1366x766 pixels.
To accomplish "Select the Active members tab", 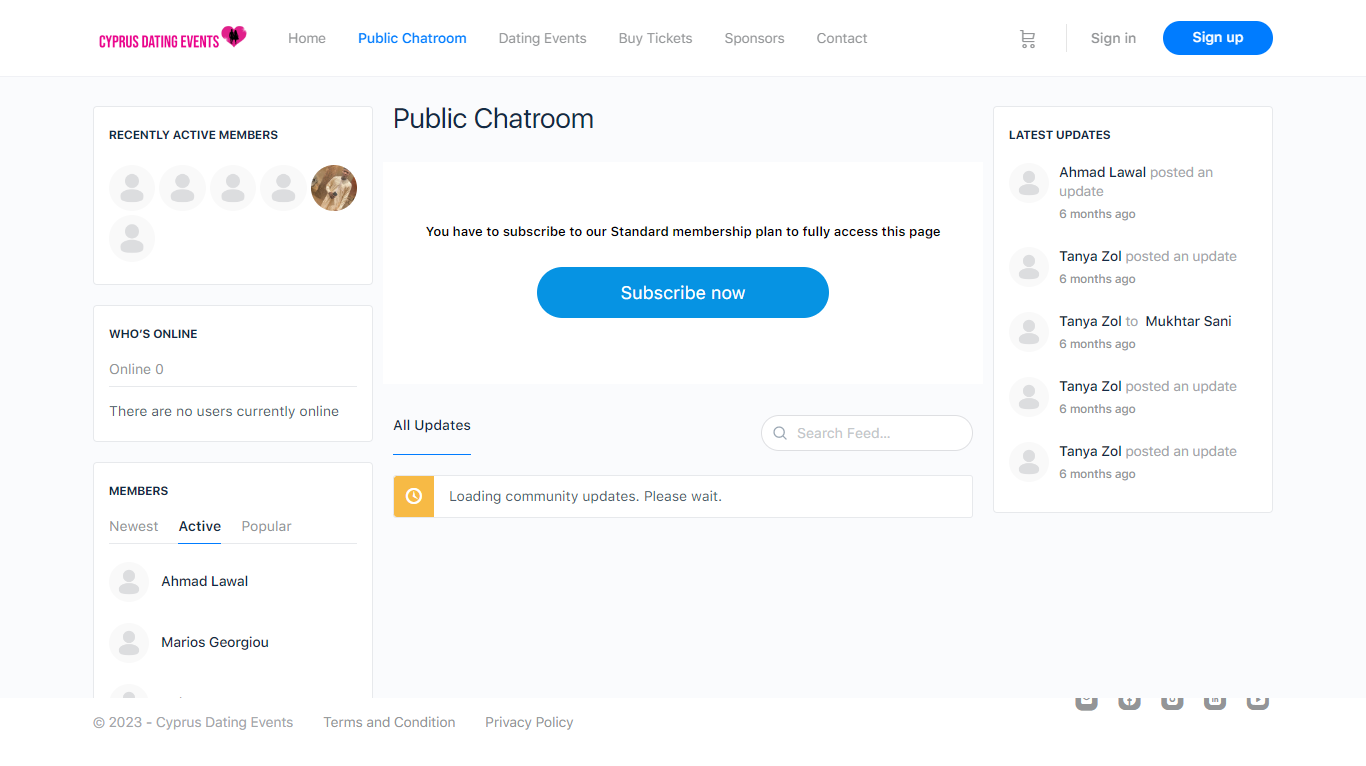I will click(200, 526).
